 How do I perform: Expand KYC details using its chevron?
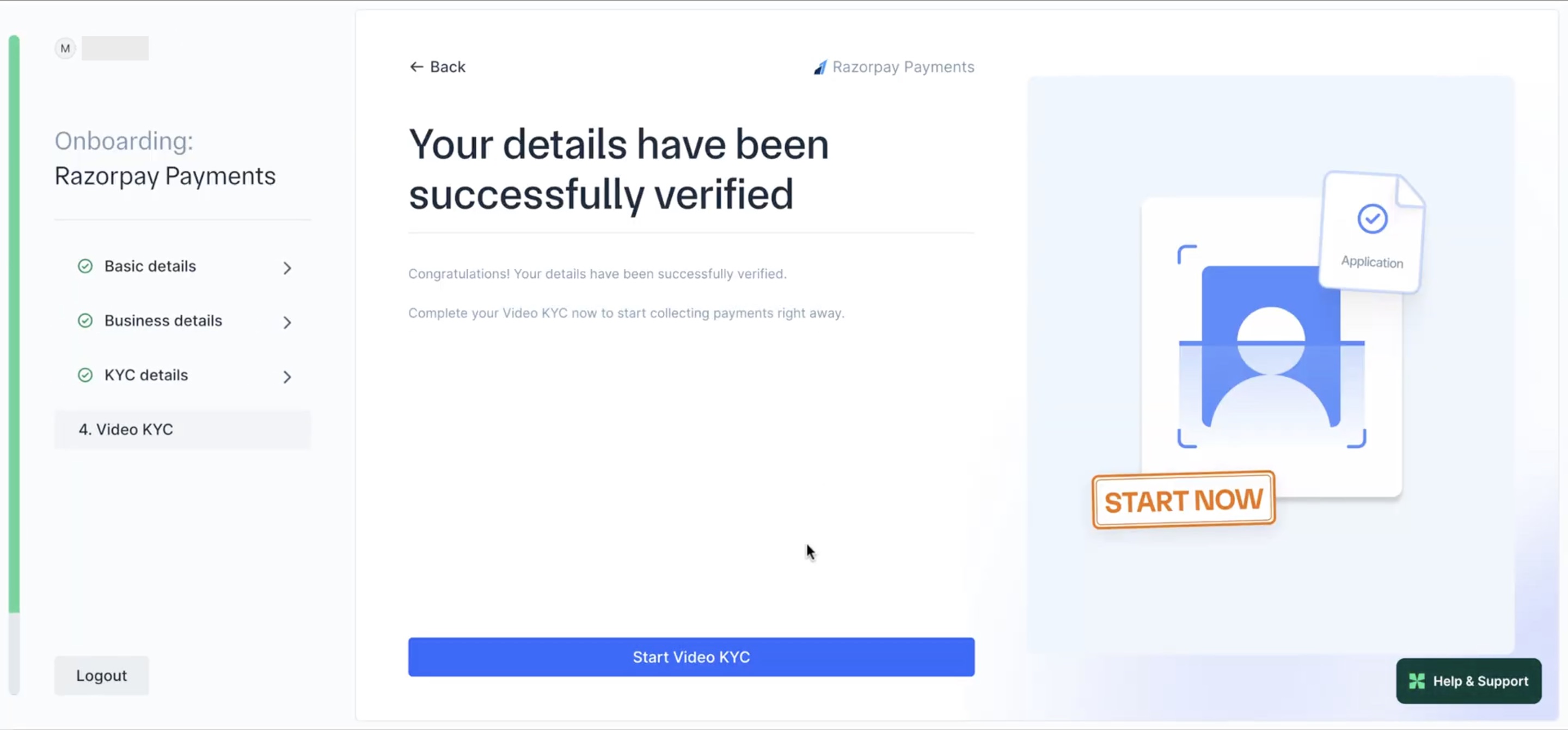pyautogui.click(x=287, y=378)
